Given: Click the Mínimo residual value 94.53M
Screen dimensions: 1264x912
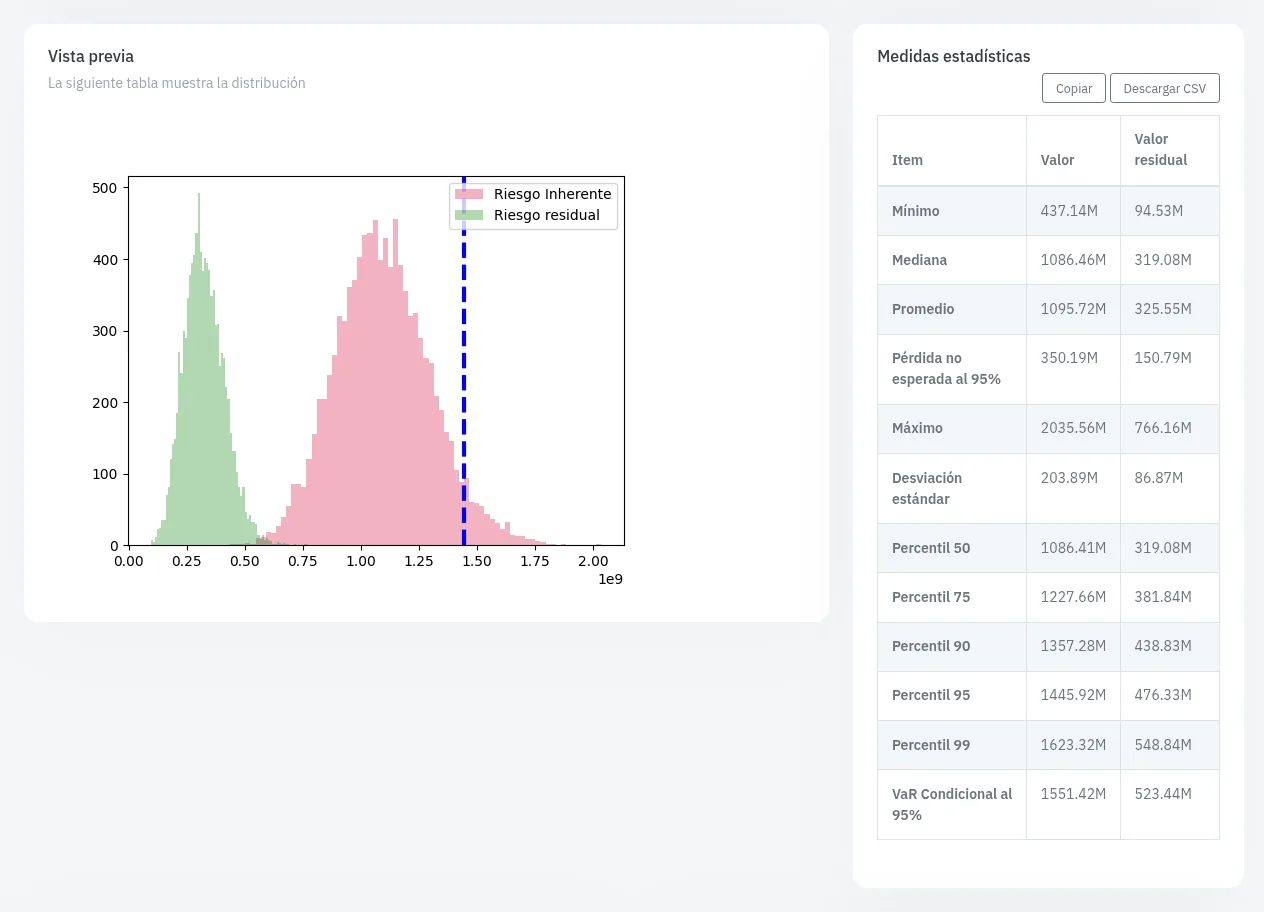Looking at the screenshot, I should [1159, 211].
